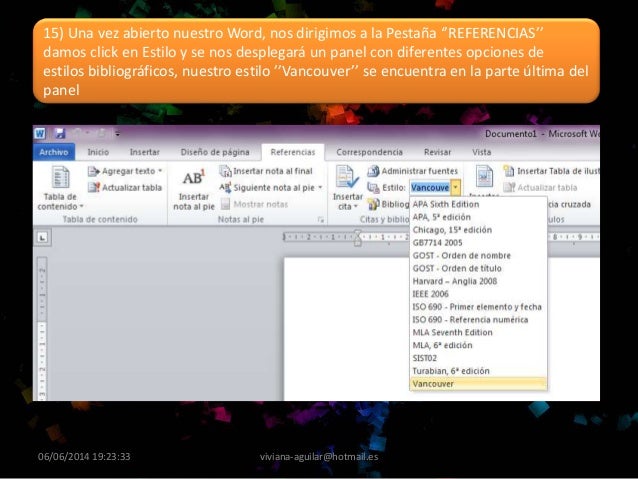The height and width of the screenshot is (479, 638).
Task: Click the Word application icon in title bar
Action: click(x=40, y=133)
